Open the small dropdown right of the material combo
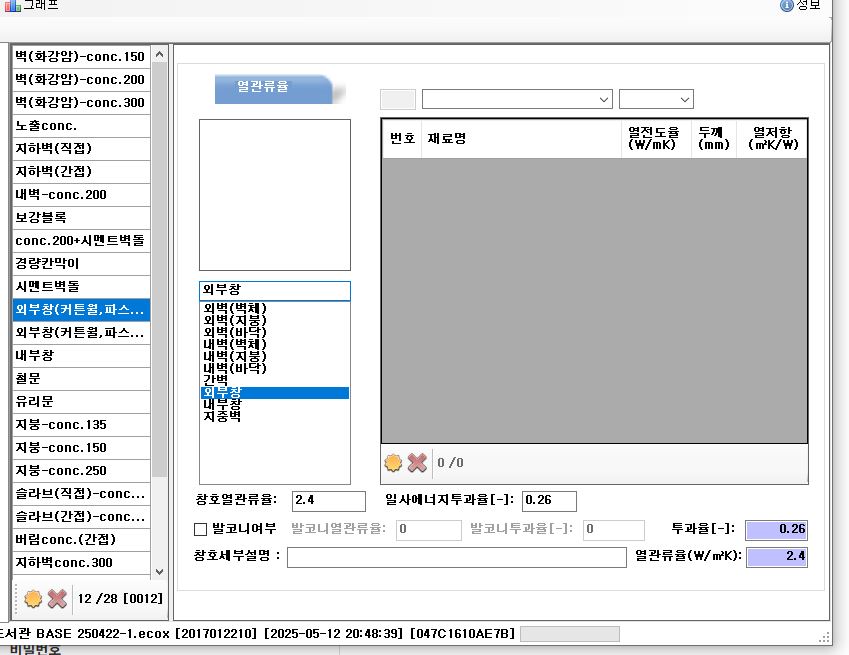This screenshot has width=849, height=655. tap(656, 99)
